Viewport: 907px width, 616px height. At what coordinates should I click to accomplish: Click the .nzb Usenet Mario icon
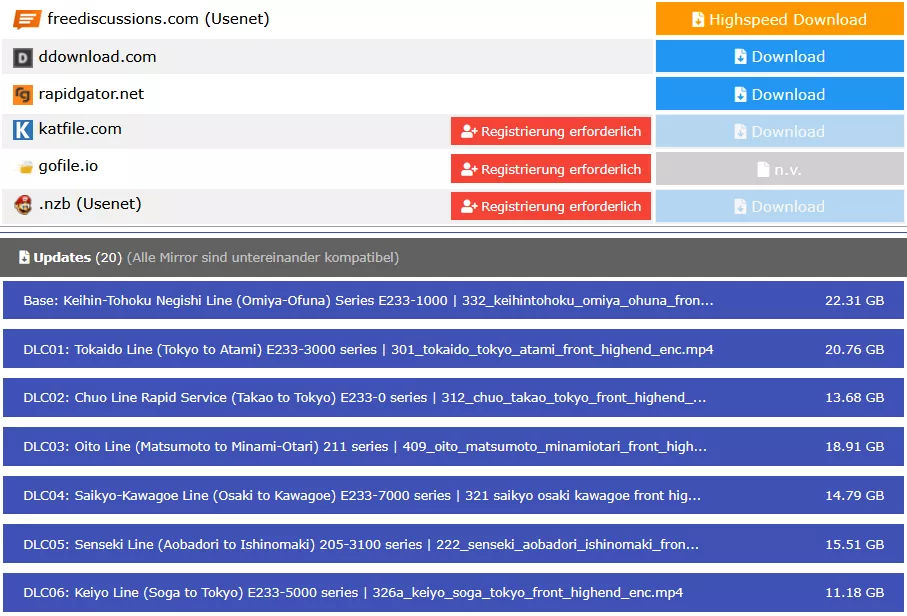(23, 204)
